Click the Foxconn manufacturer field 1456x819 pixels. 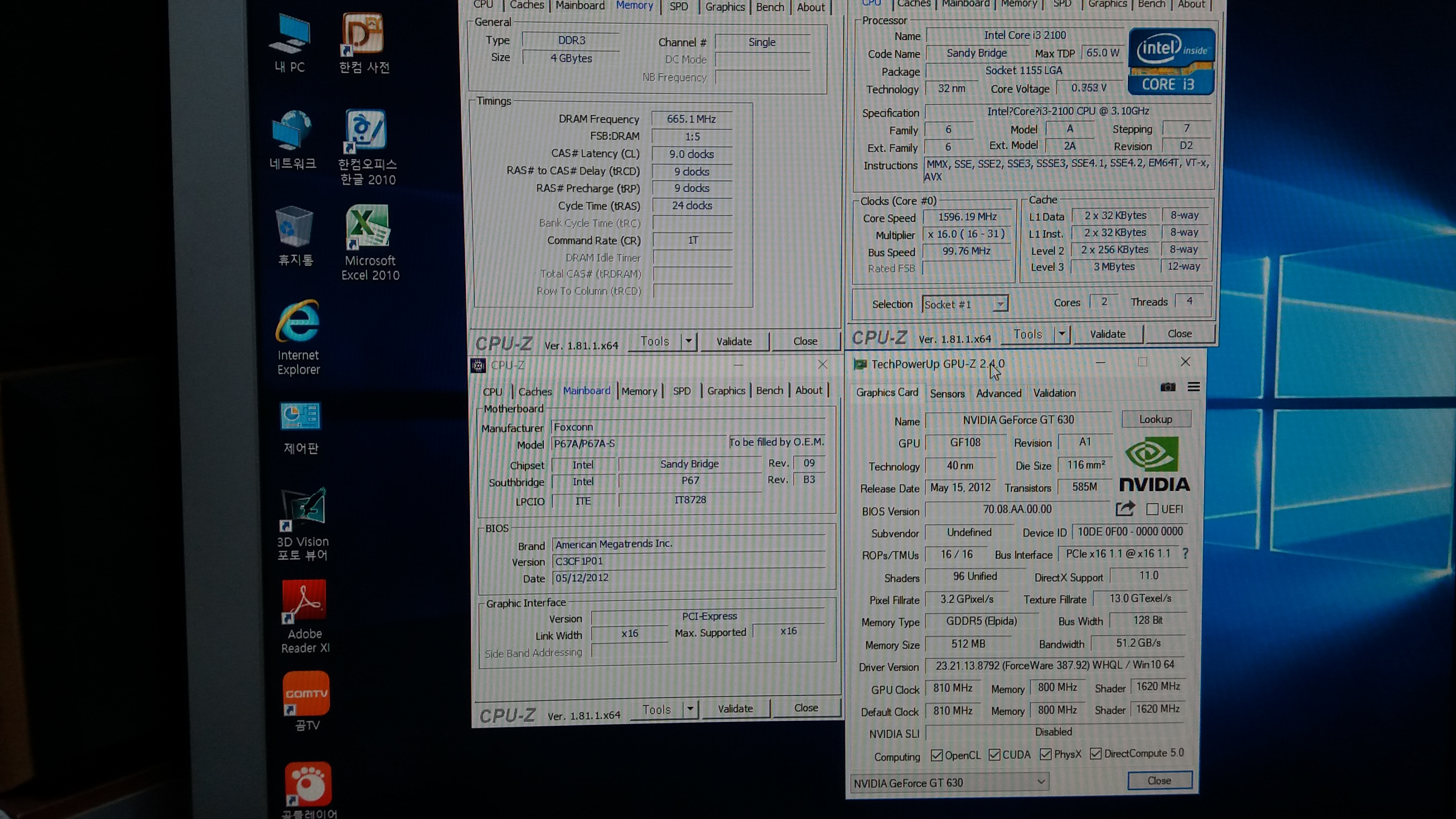tap(689, 427)
